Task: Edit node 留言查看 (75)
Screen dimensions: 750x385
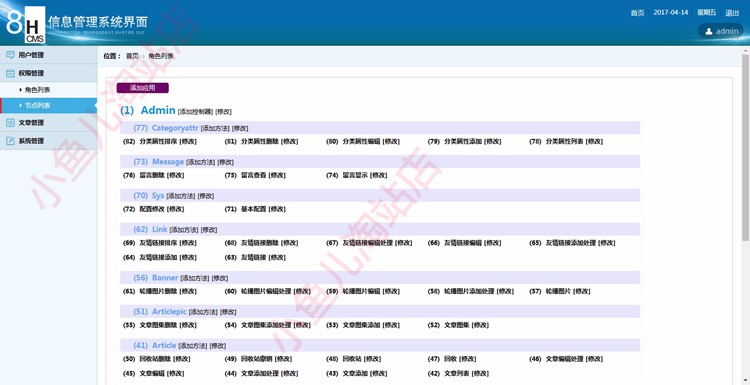Action: pos(277,176)
